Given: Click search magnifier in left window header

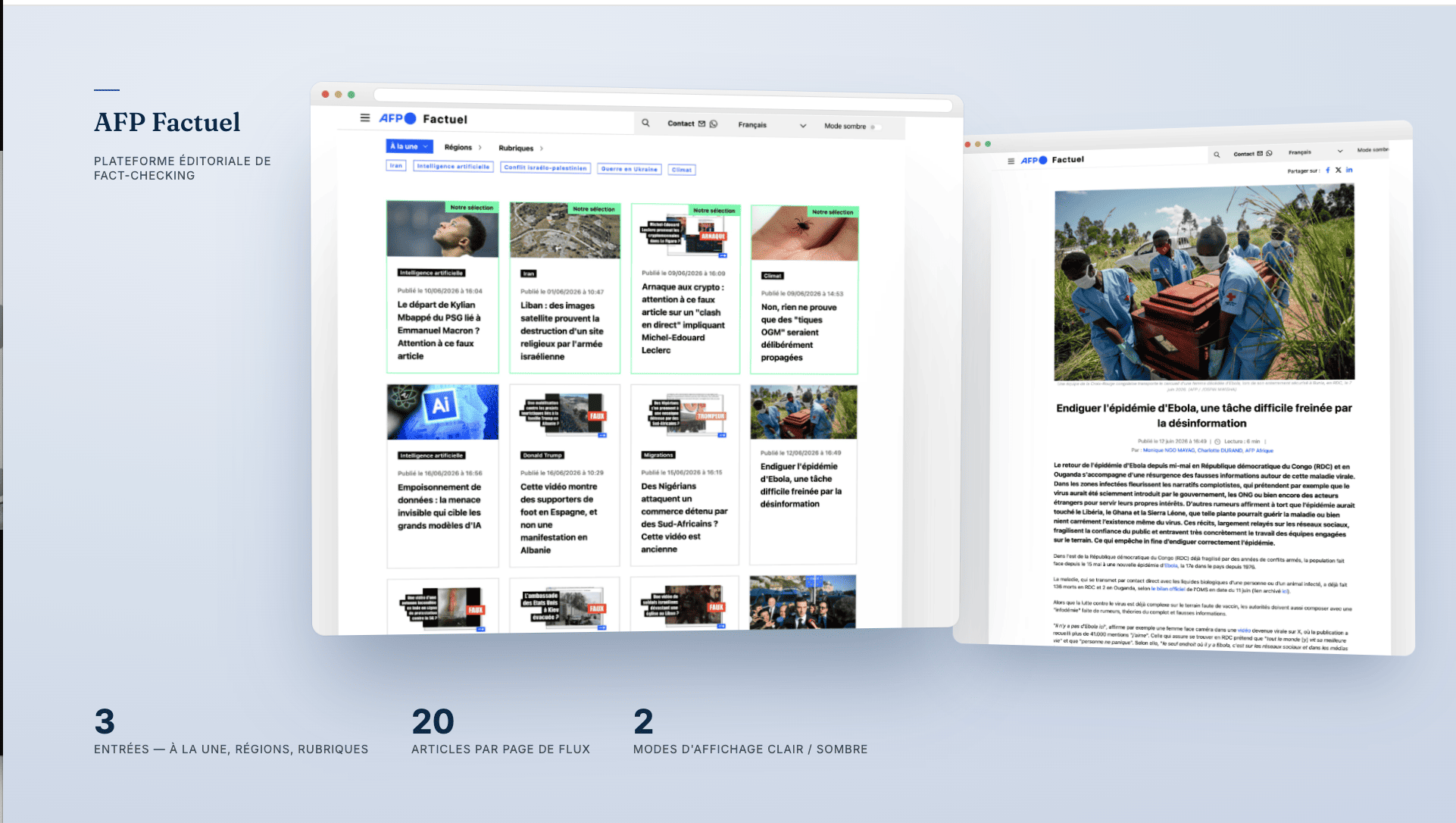Looking at the screenshot, I should click(x=645, y=122).
